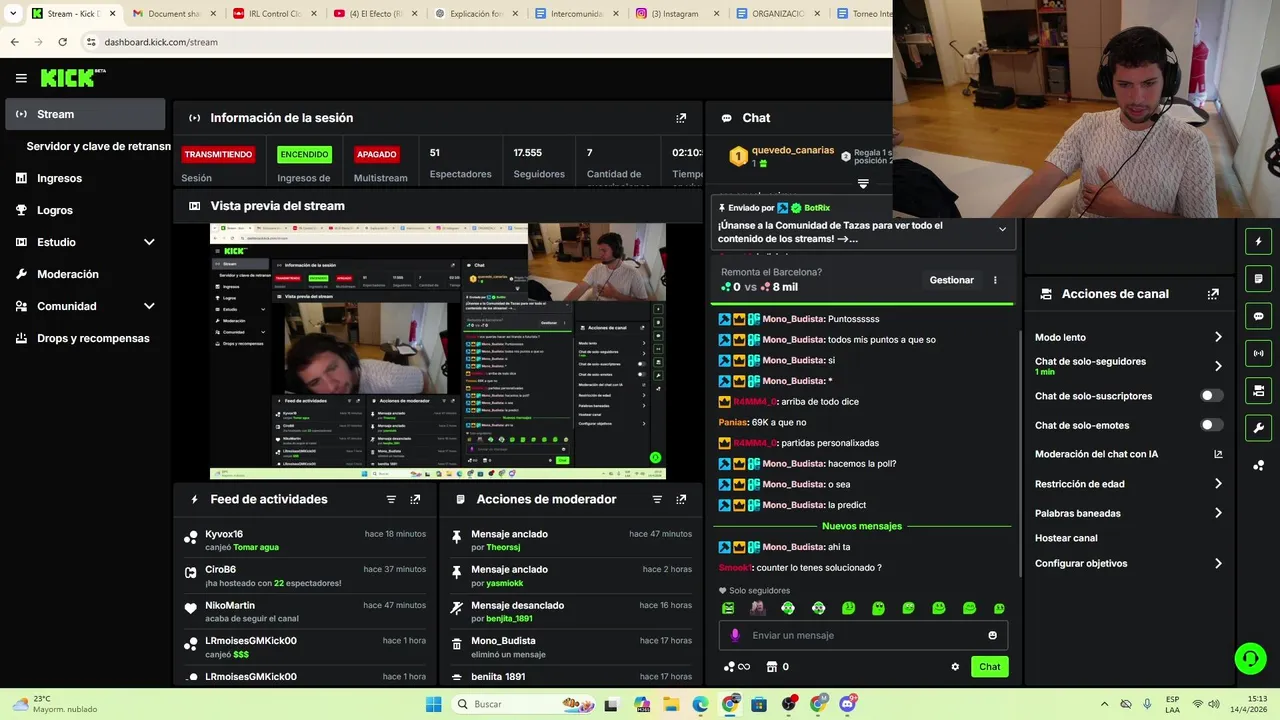Expand the pinned BotRix message
Viewport: 1280px width, 720px height.
[x=1002, y=229]
